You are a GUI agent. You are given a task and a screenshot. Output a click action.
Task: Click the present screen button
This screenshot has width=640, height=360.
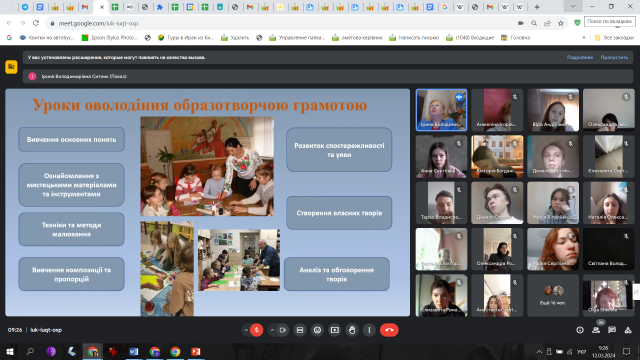tap(335, 330)
